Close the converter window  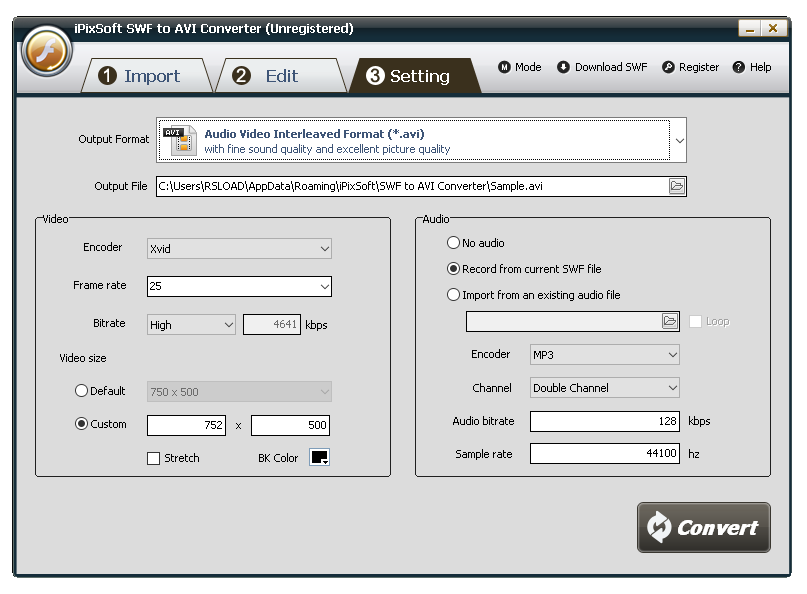tap(773, 28)
